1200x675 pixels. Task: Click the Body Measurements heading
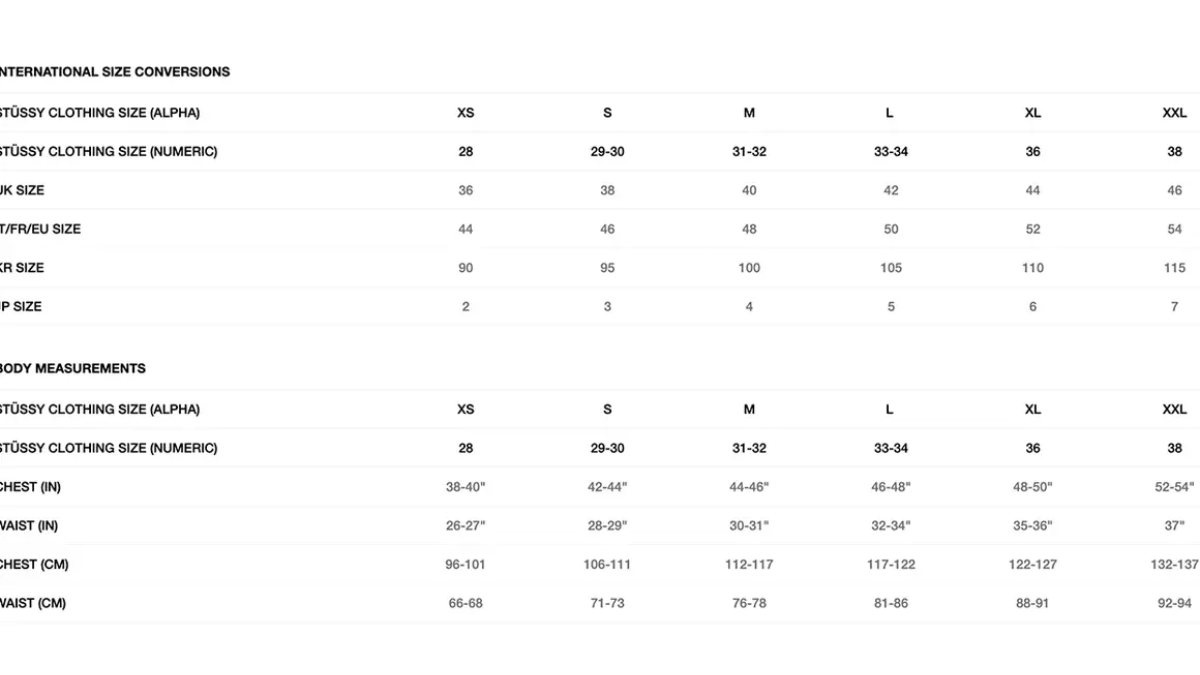coord(72,369)
